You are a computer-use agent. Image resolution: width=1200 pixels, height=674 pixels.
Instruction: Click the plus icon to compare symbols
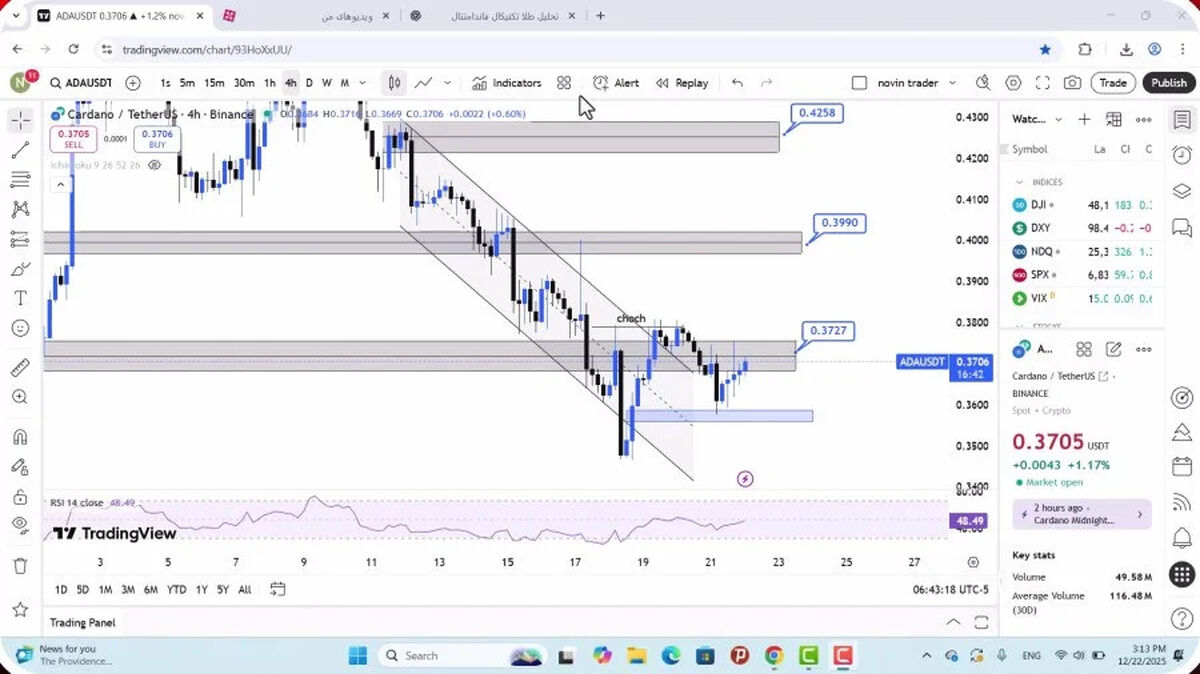[133, 83]
